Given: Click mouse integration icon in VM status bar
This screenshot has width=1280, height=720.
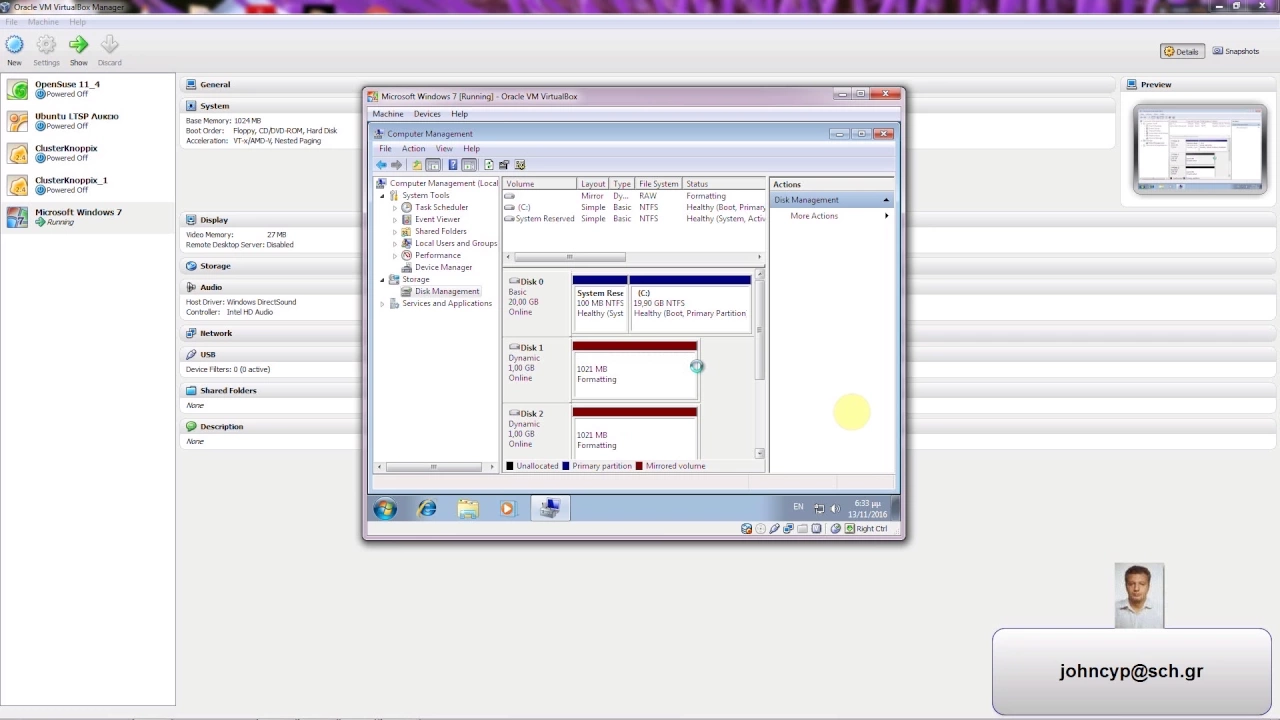Looking at the screenshot, I should [x=836, y=529].
